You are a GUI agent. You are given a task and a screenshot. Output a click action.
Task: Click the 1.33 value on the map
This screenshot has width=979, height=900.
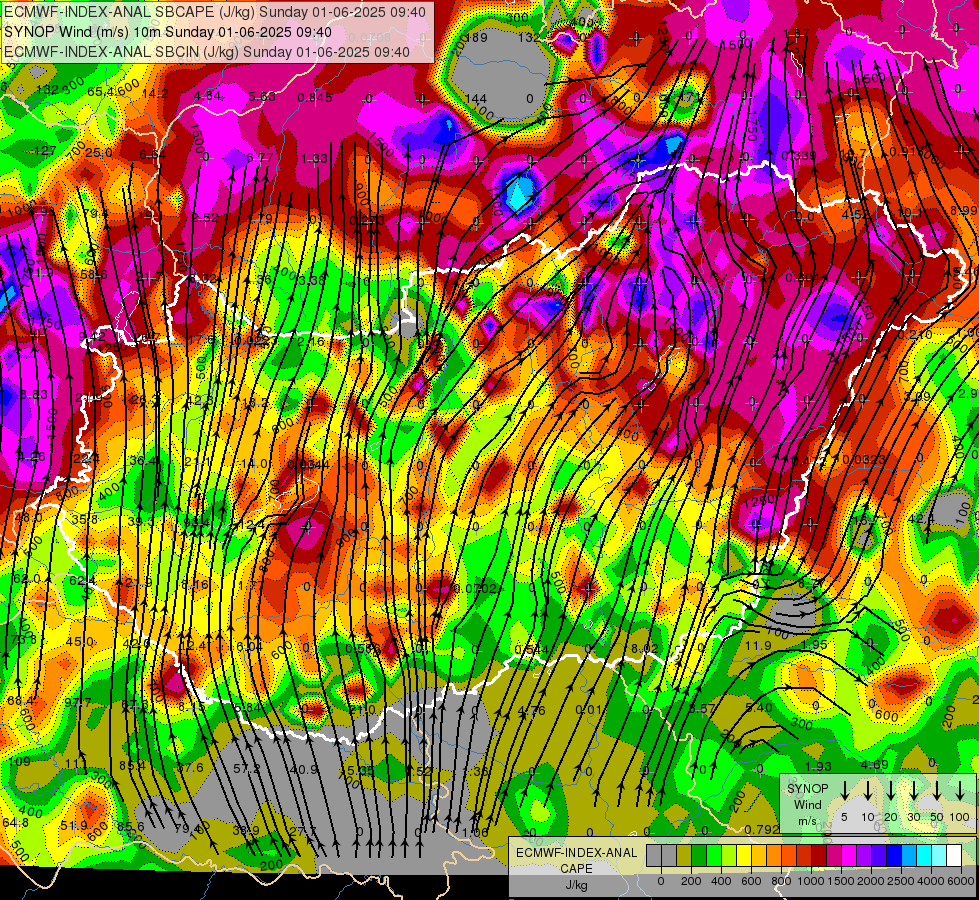(x=314, y=159)
